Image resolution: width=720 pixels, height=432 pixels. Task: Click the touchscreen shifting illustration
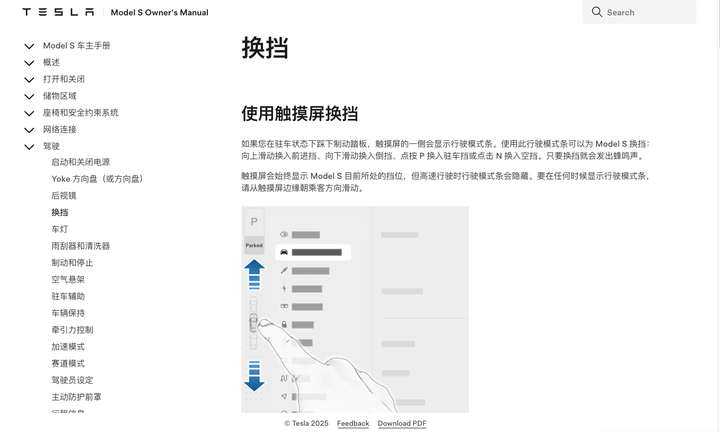tap(355, 309)
